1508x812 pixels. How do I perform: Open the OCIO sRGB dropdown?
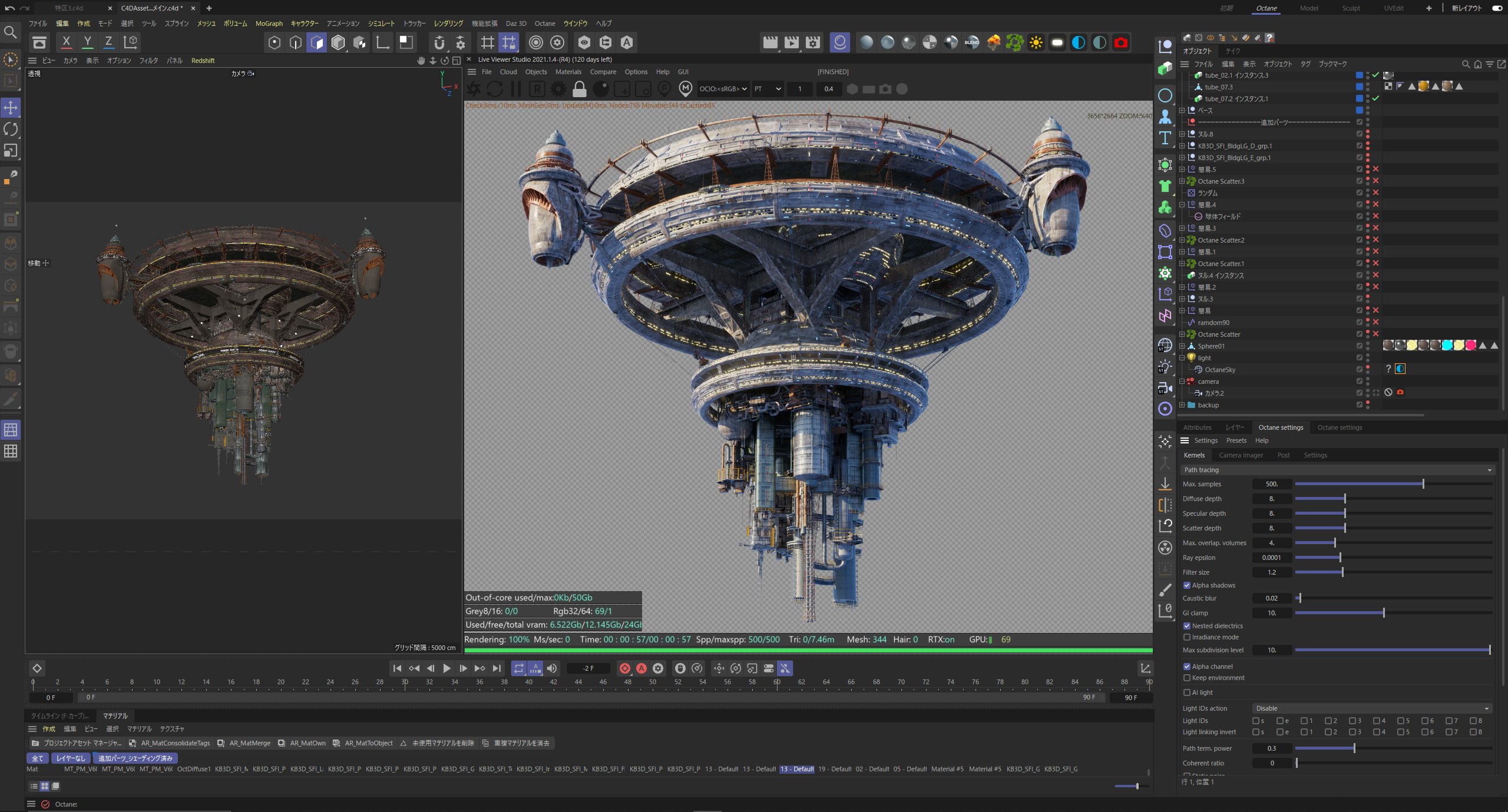pyautogui.click(x=723, y=89)
